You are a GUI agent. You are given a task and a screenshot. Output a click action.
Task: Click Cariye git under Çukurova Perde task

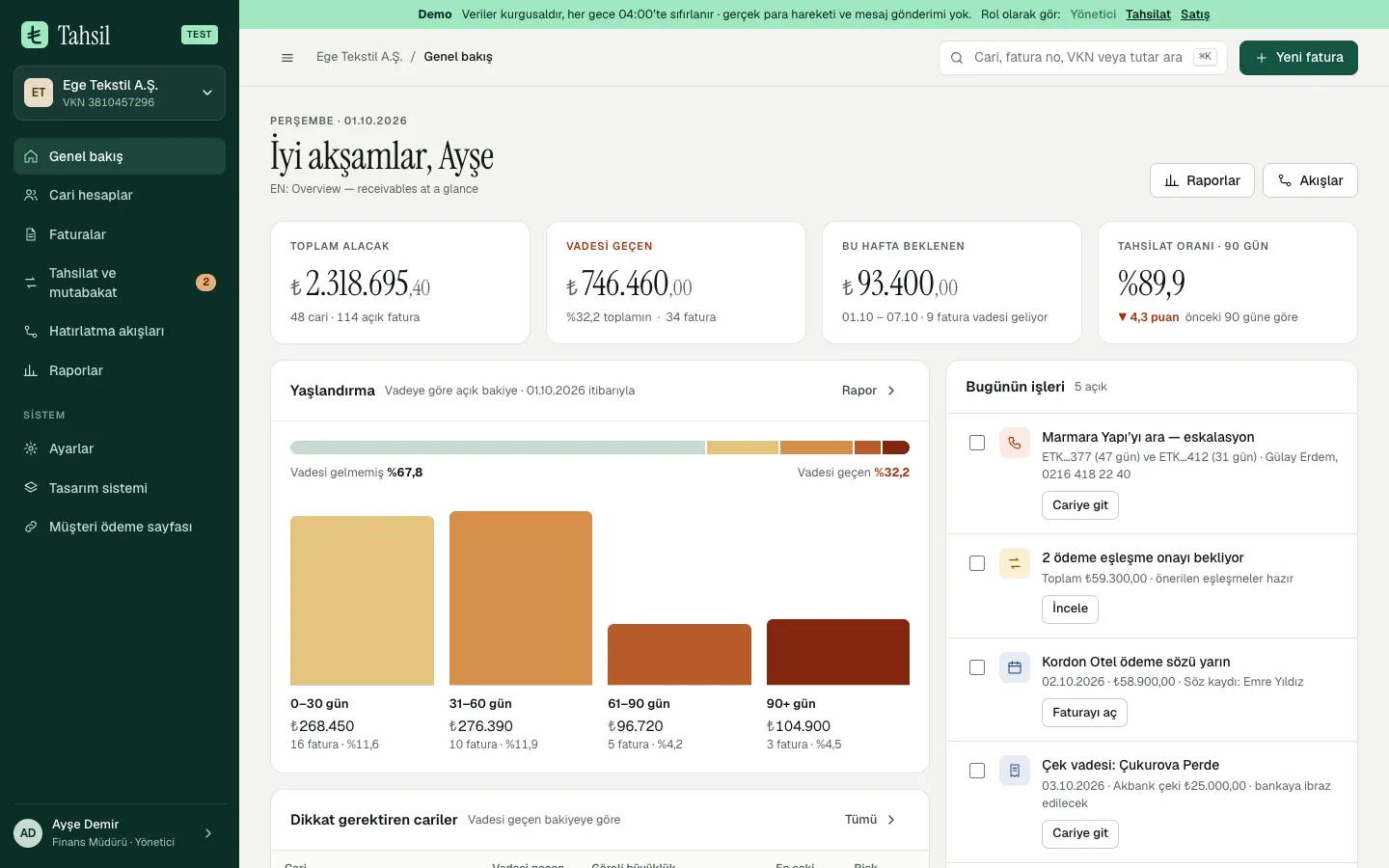(x=1080, y=833)
